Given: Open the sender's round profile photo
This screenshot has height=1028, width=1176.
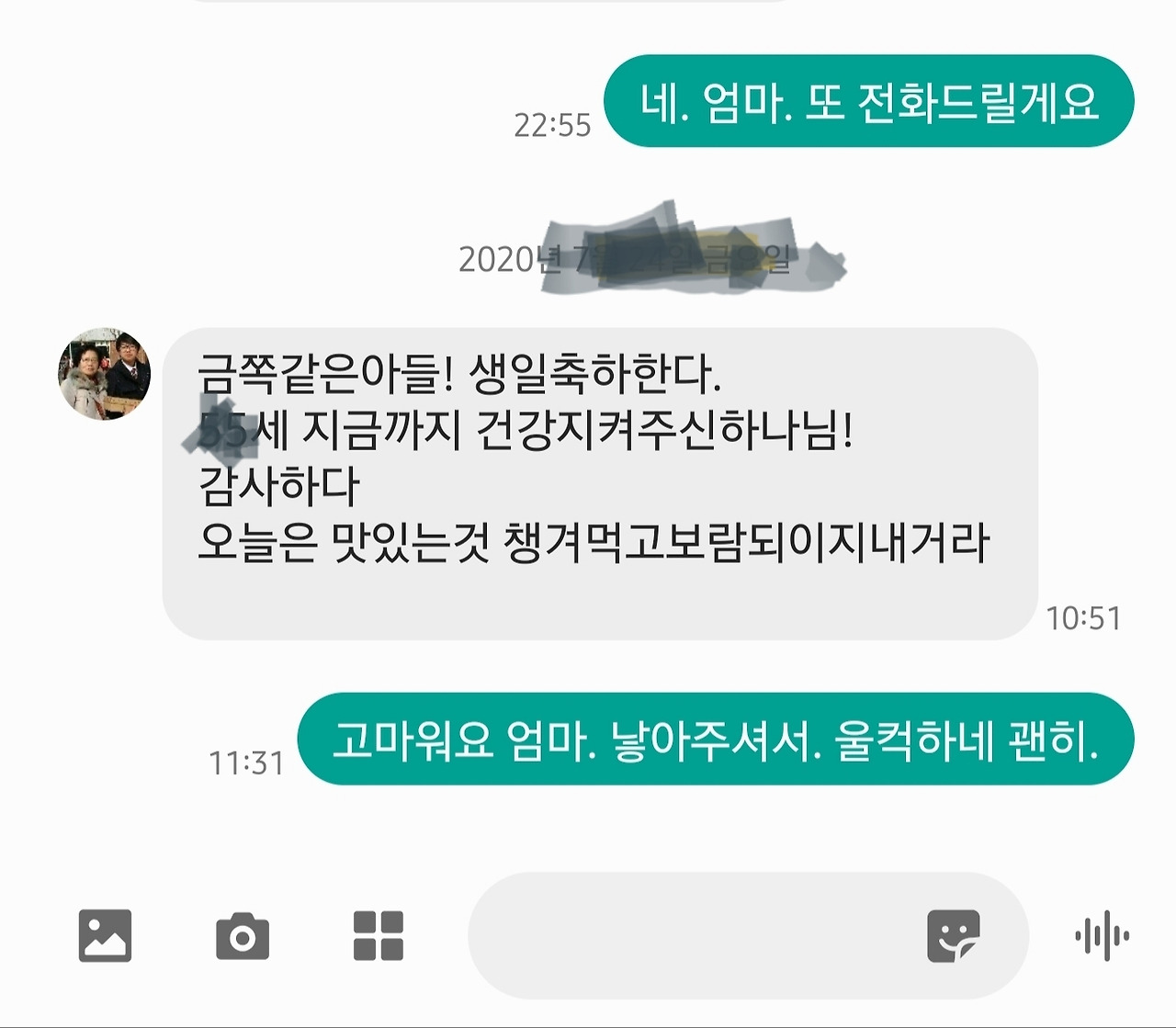Looking at the screenshot, I should [105, 374].
